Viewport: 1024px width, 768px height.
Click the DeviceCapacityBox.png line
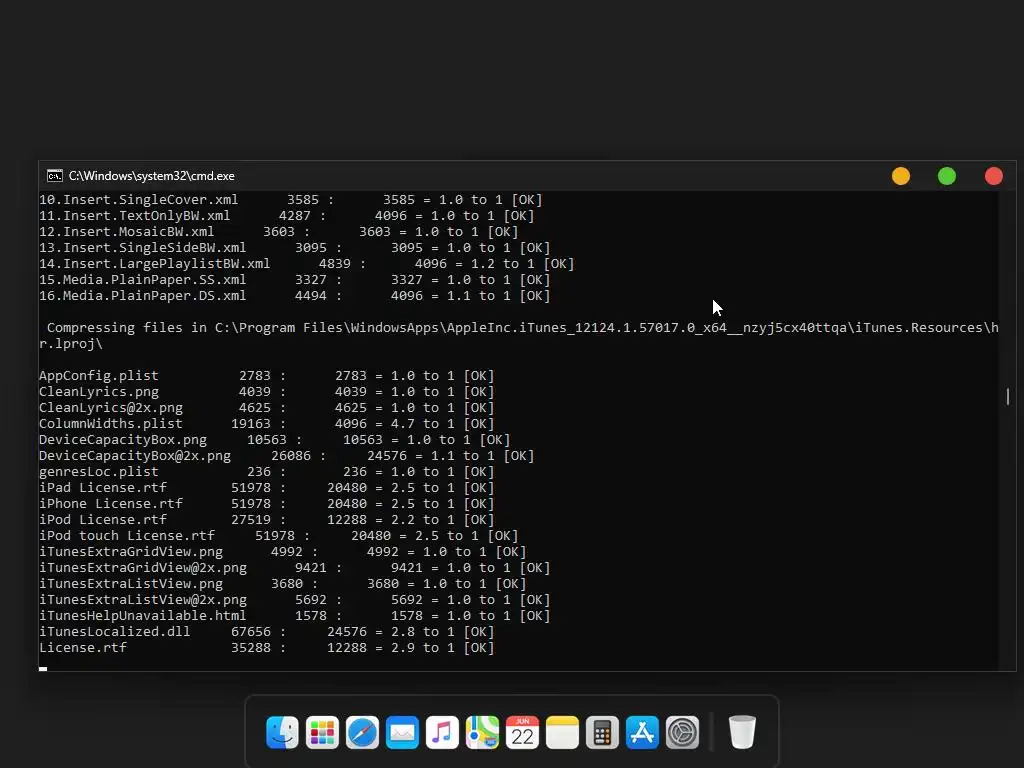[274, 440]
